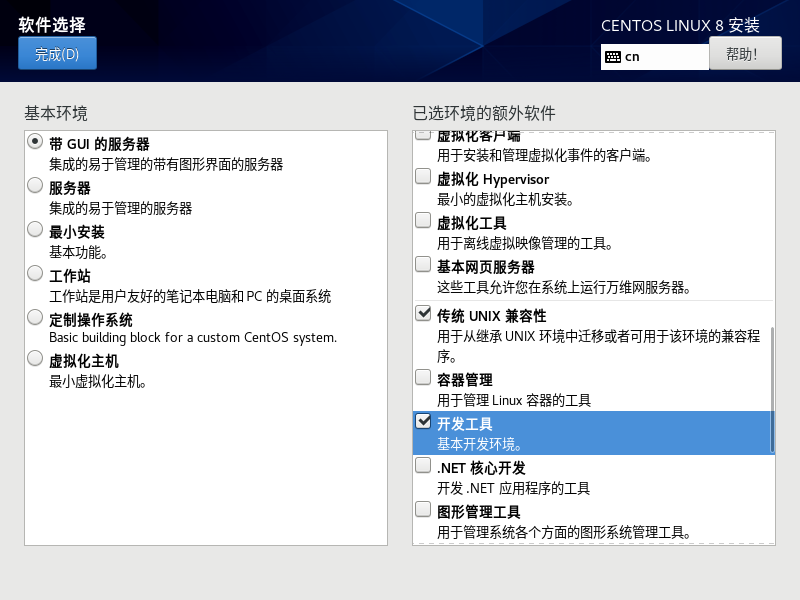Choose the 虚拟化主机 radio option

point(35,358)
